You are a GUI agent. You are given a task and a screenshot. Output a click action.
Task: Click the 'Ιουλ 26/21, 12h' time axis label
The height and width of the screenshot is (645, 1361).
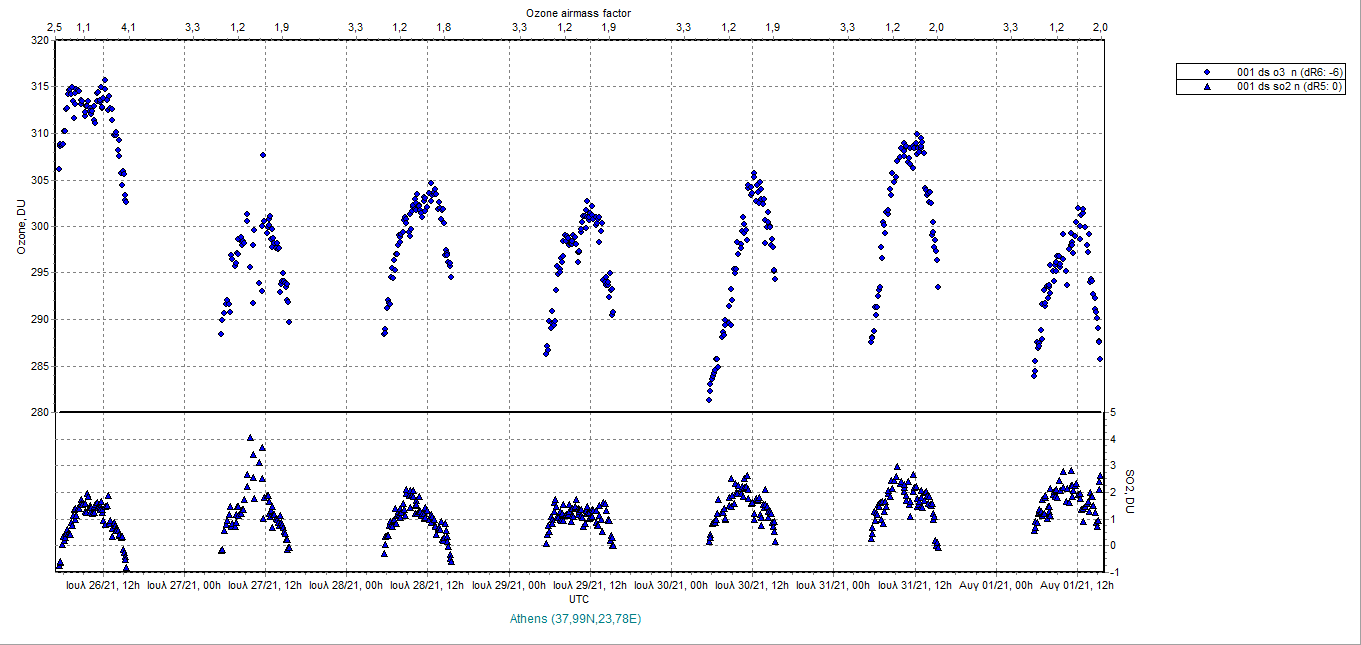pyautogui.click(x=102, y=585)
